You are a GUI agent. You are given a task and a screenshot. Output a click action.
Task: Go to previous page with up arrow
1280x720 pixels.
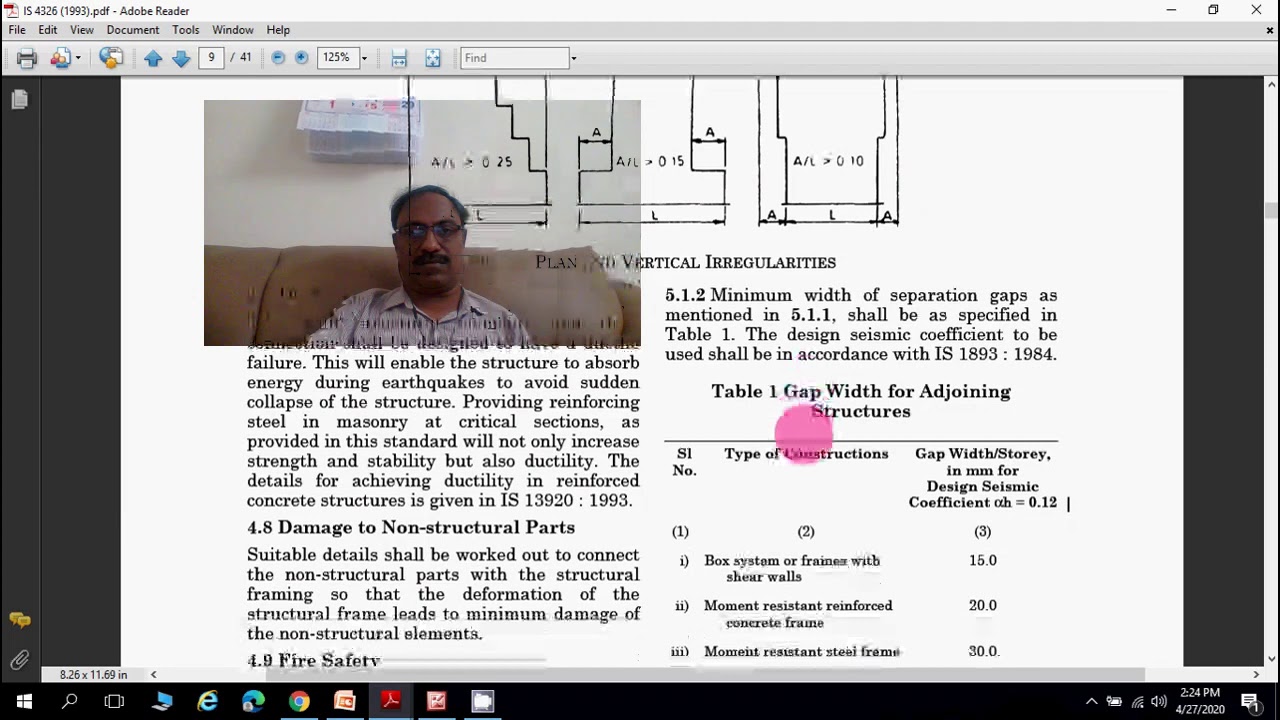point(153,58)
